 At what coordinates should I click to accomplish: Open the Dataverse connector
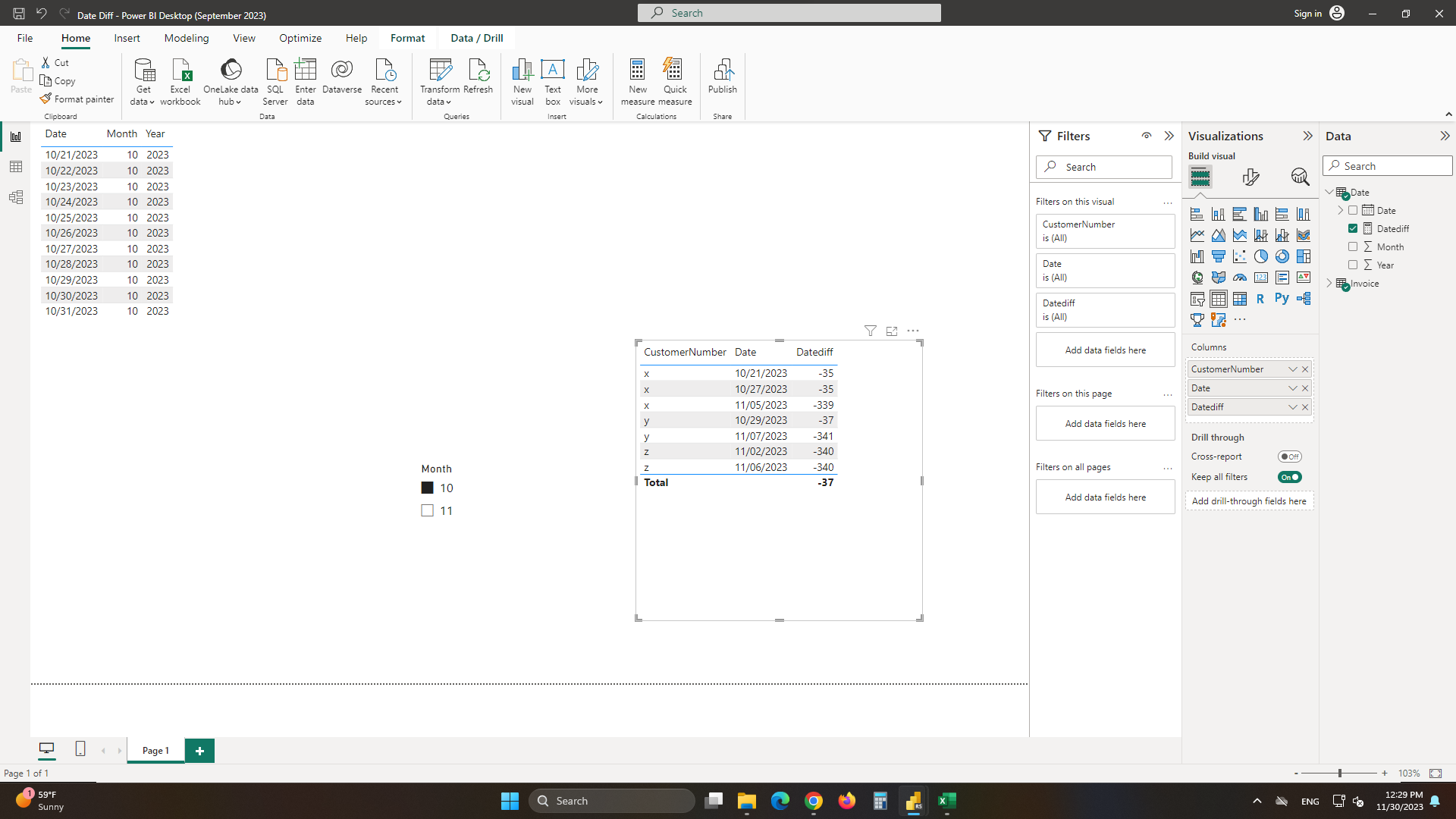tap(342, 76)
